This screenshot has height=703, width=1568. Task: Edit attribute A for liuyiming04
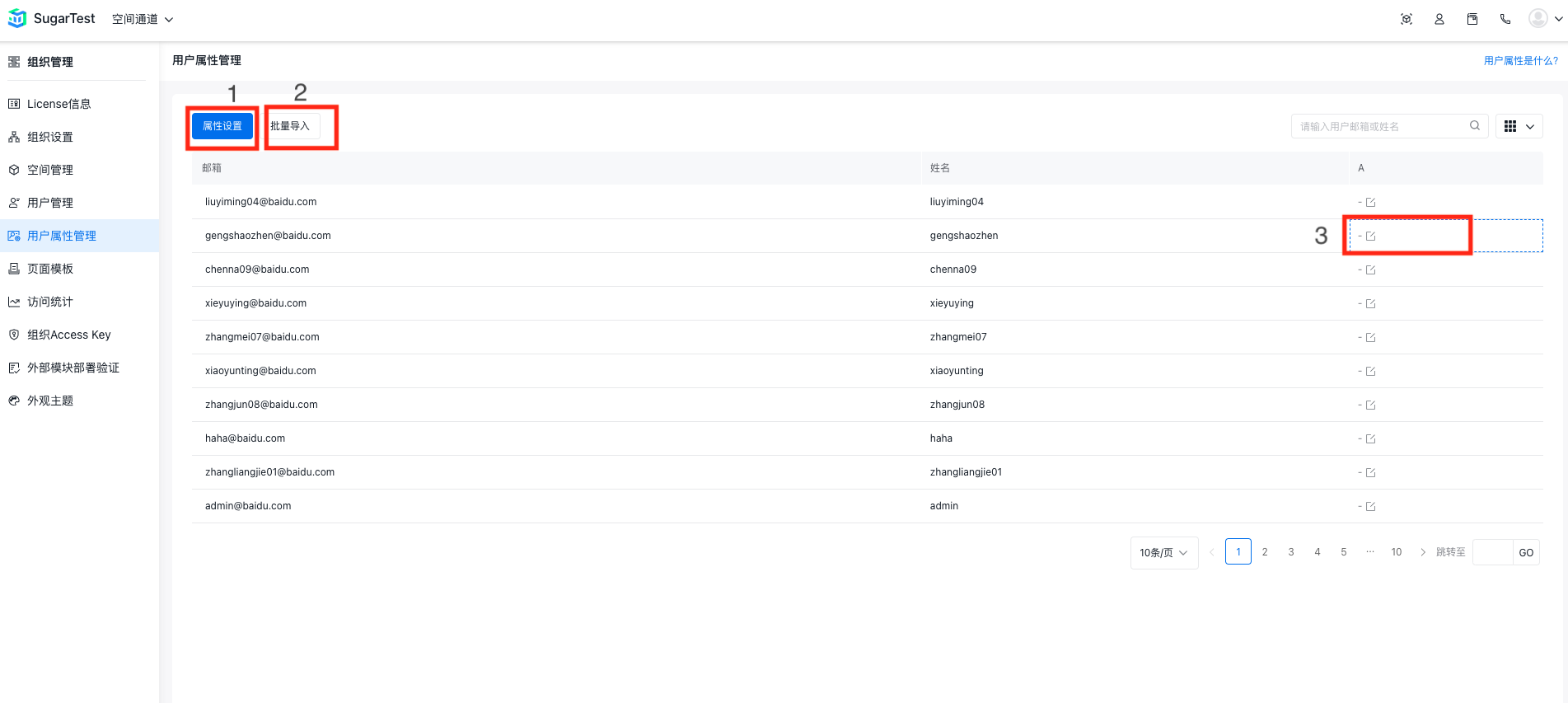pyautogui.click(x=1371, y=202)
